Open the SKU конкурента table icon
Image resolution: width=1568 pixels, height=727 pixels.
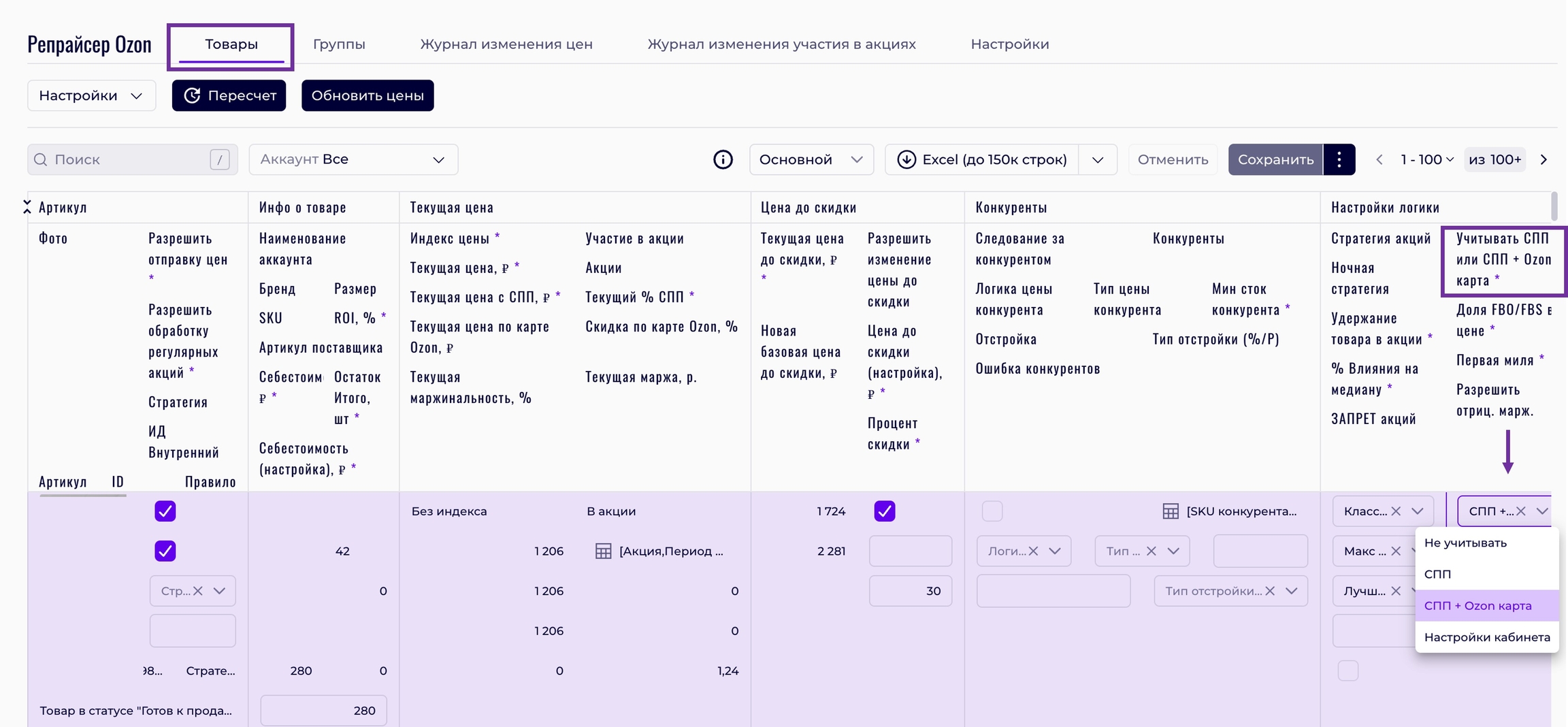(1170, 511)
